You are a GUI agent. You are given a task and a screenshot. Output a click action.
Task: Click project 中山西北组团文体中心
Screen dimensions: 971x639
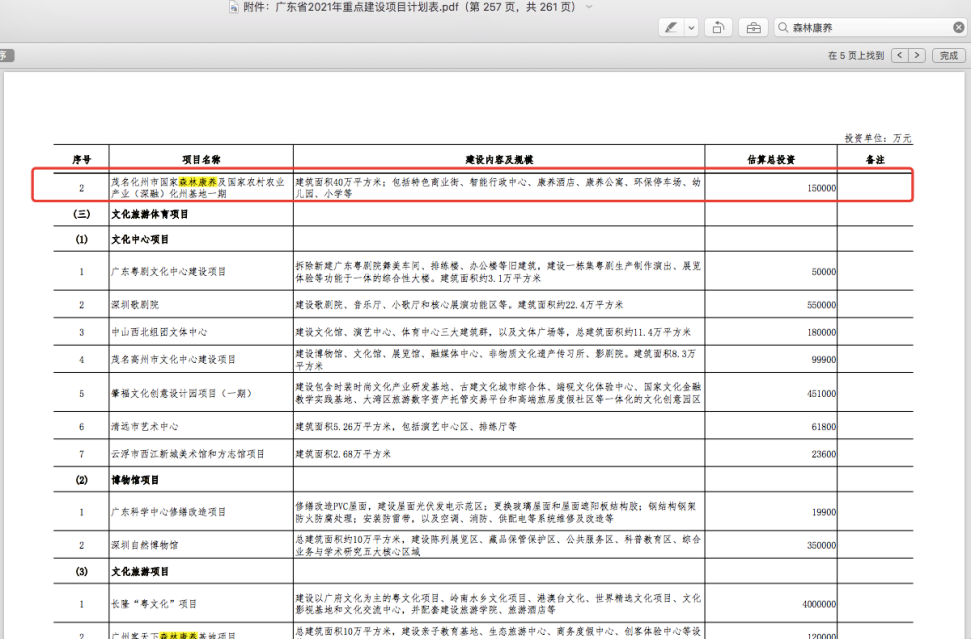[159, 332]
